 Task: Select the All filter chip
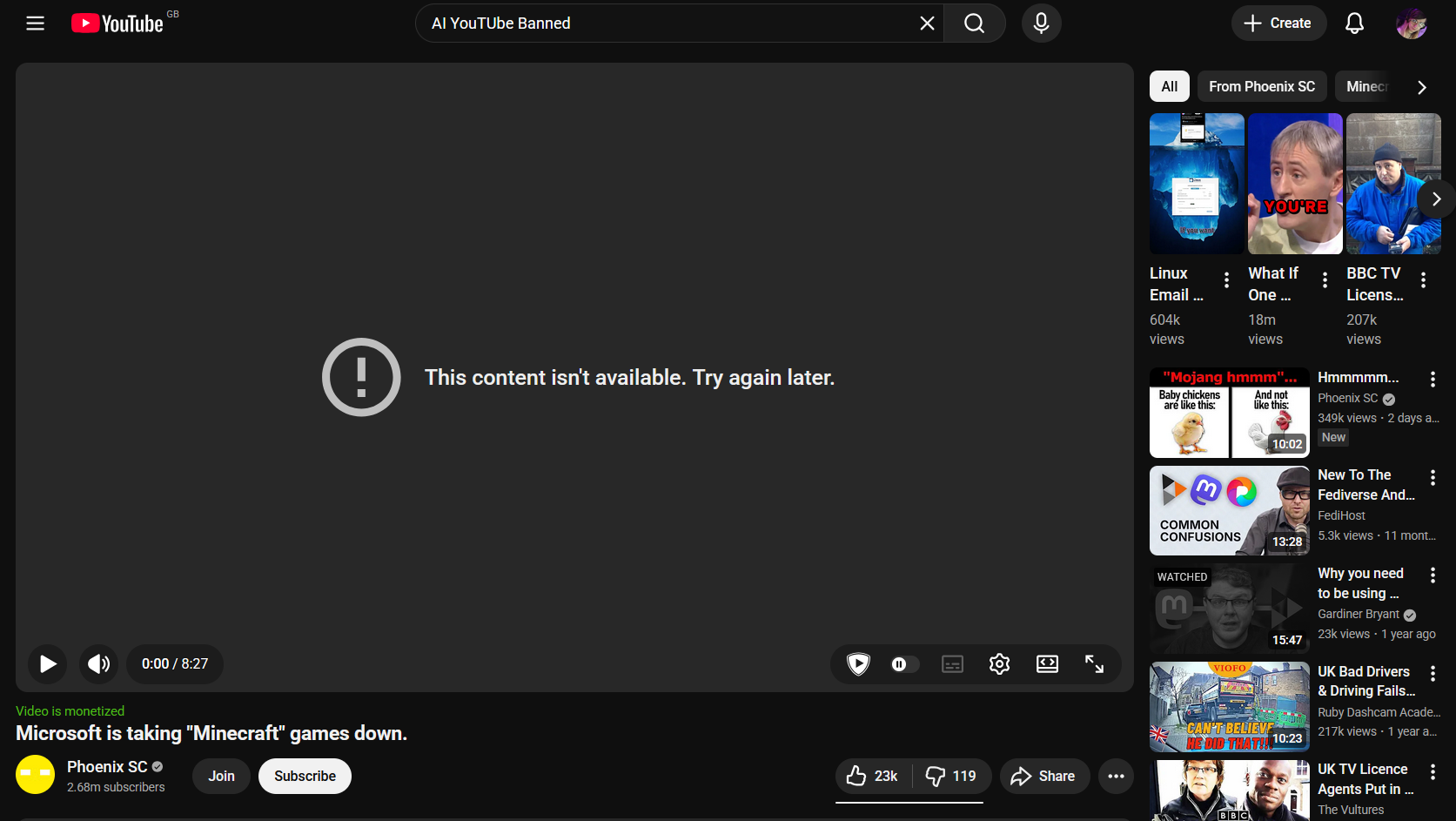point(1169,86)
